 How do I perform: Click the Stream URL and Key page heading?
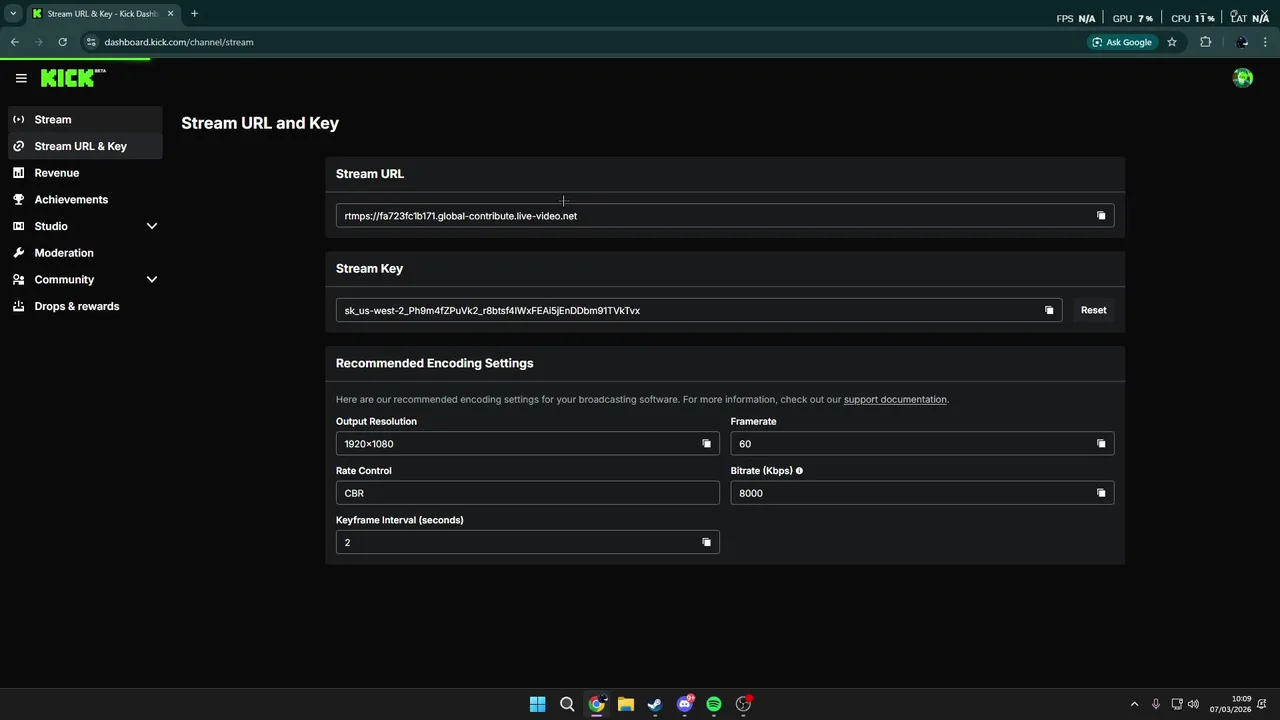[x=260, y=123]
